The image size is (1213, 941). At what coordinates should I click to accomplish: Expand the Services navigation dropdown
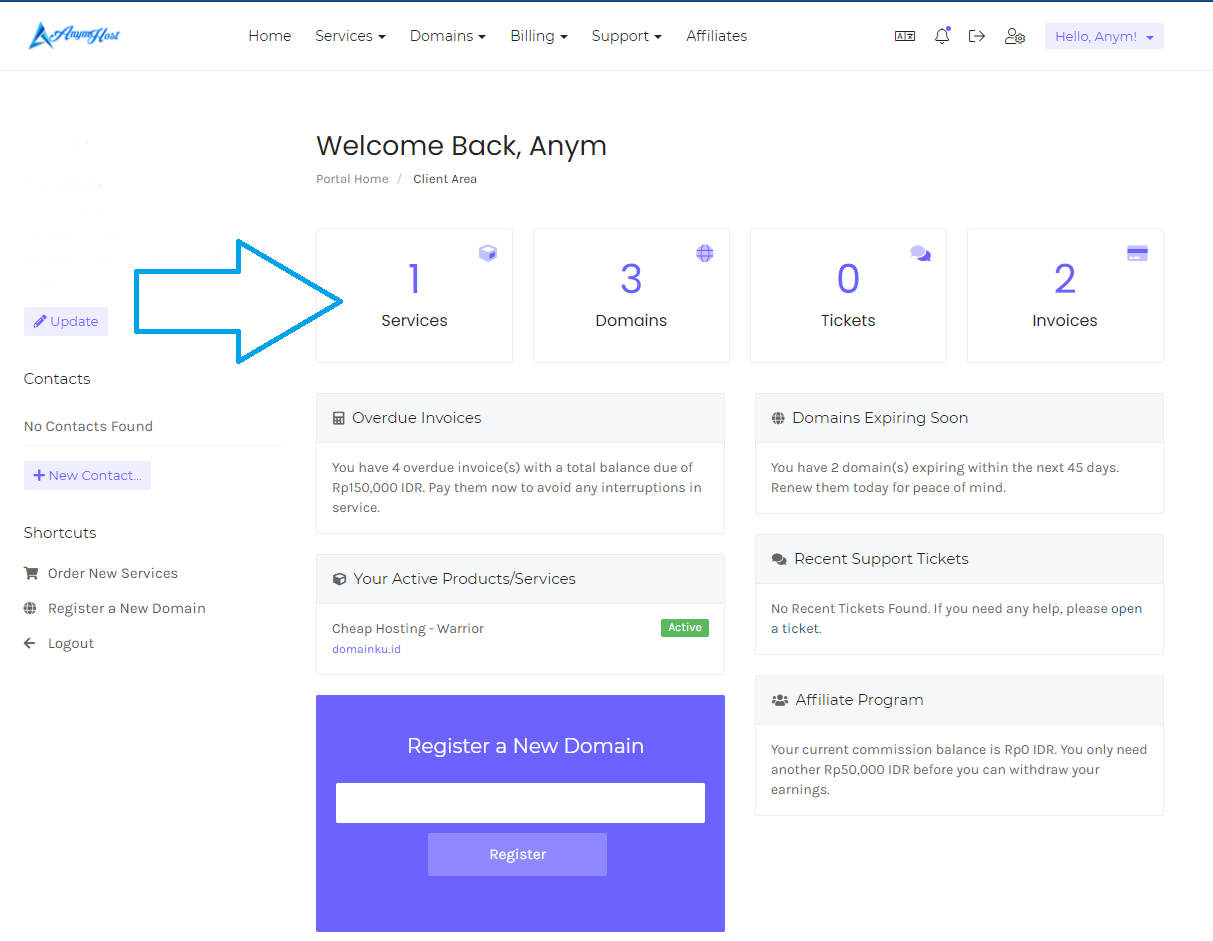coord(350,36)
